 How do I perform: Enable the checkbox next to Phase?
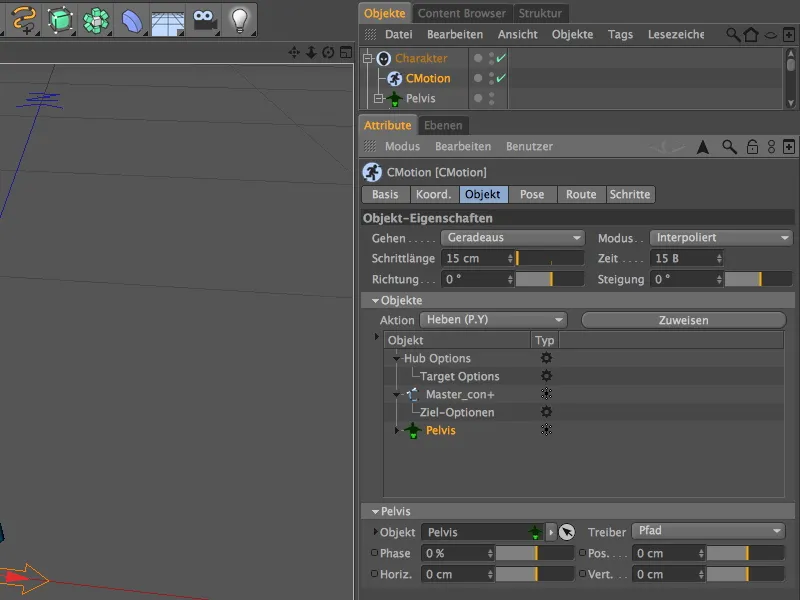(374, 553)
